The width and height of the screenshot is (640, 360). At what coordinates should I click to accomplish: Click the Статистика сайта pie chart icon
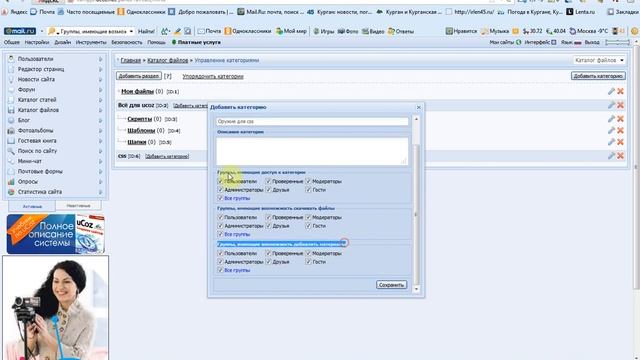coord(11,191)
